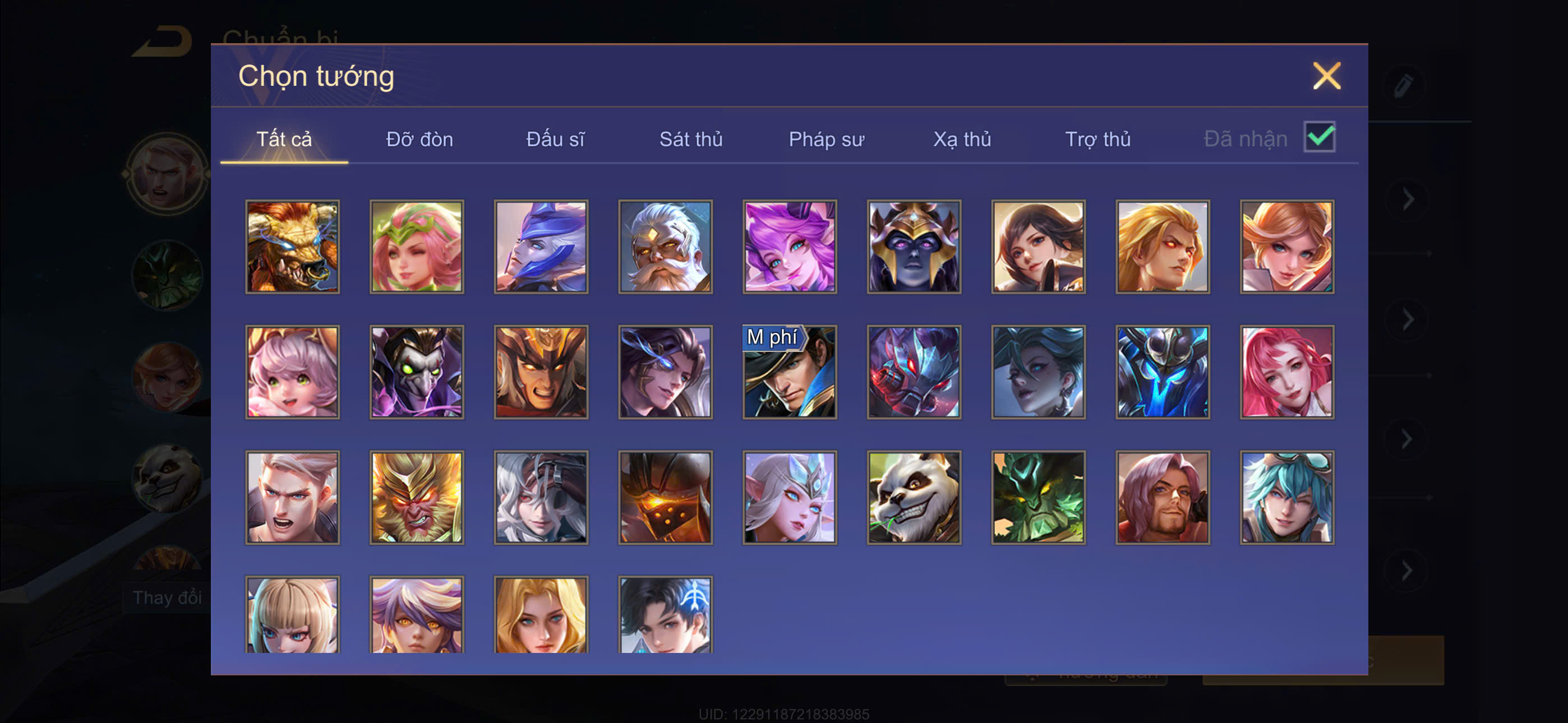Pick the pink-haired woman hero thumbnail

pos(1287,372)
